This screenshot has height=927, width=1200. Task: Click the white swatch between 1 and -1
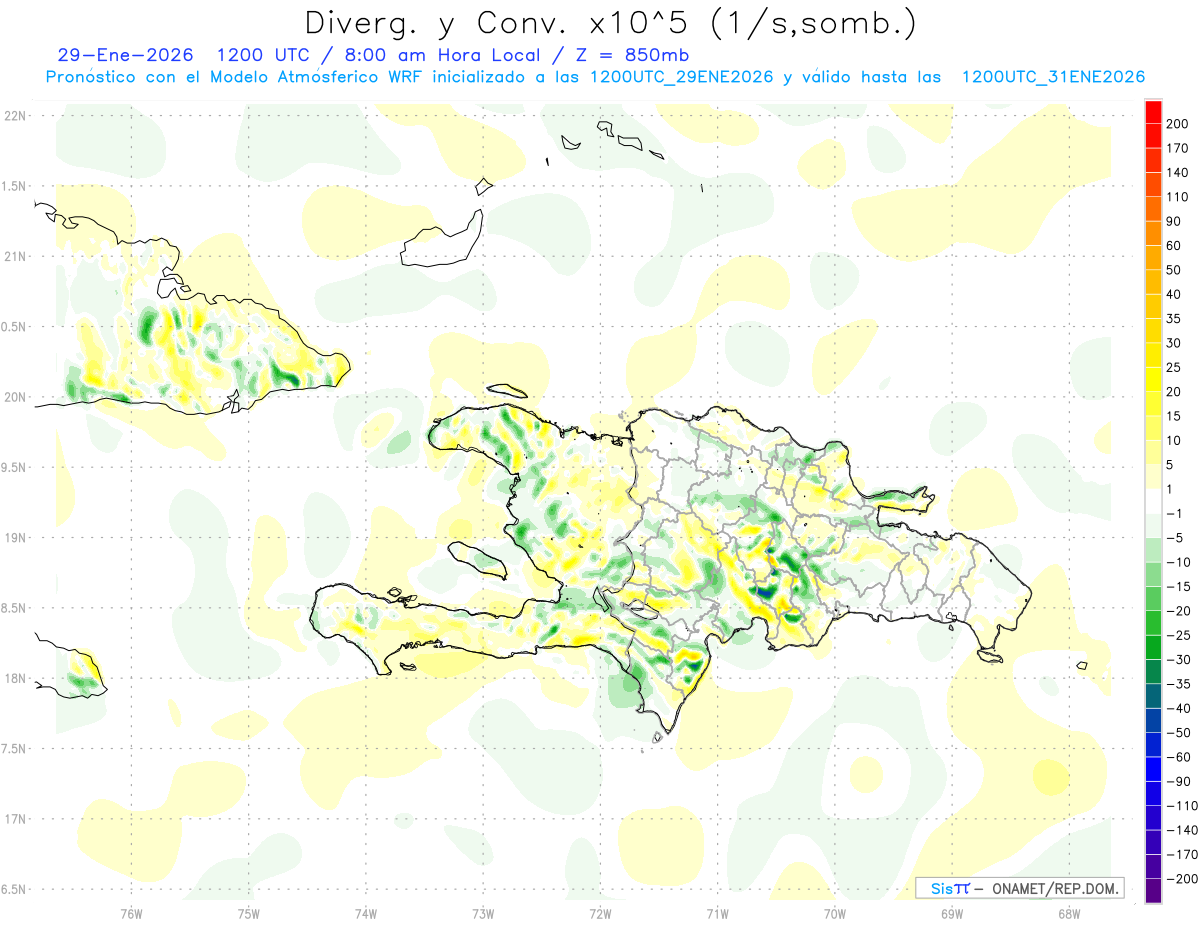point(1153,501)
